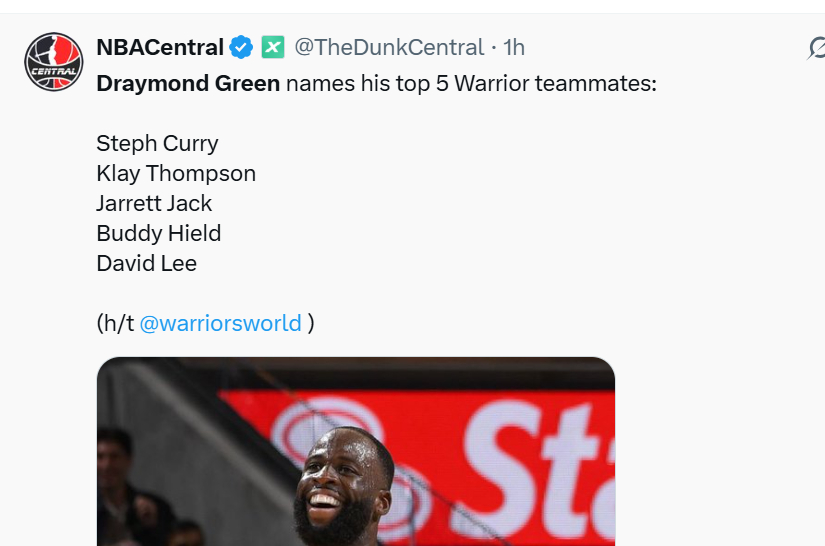Click the Buddy Hield line
The width and height of the screenshot is (825, 546).
(x=158, y=234)
